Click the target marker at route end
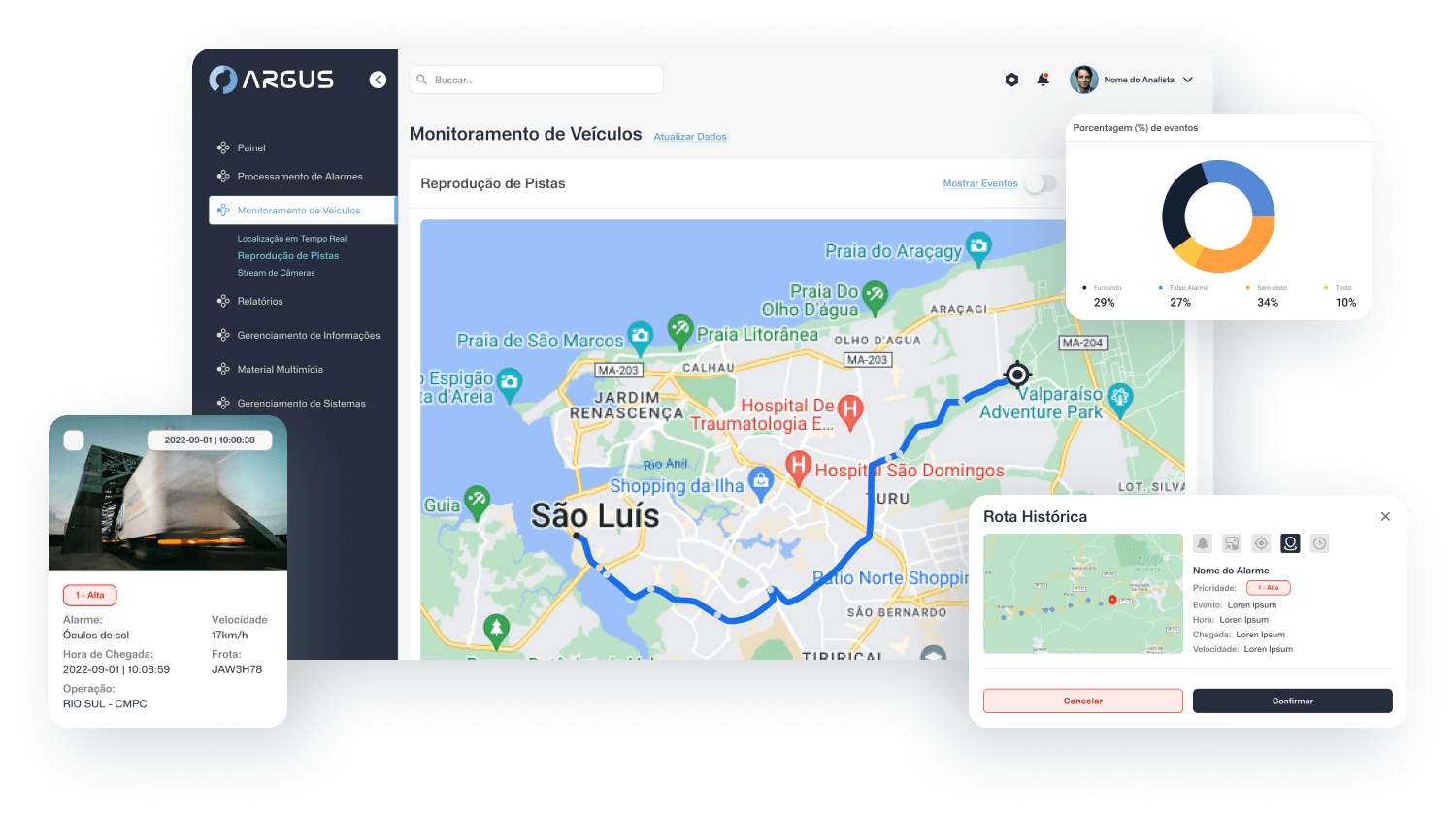Viewport: 1456px width, 815px height. click(x=1017, y=374)
